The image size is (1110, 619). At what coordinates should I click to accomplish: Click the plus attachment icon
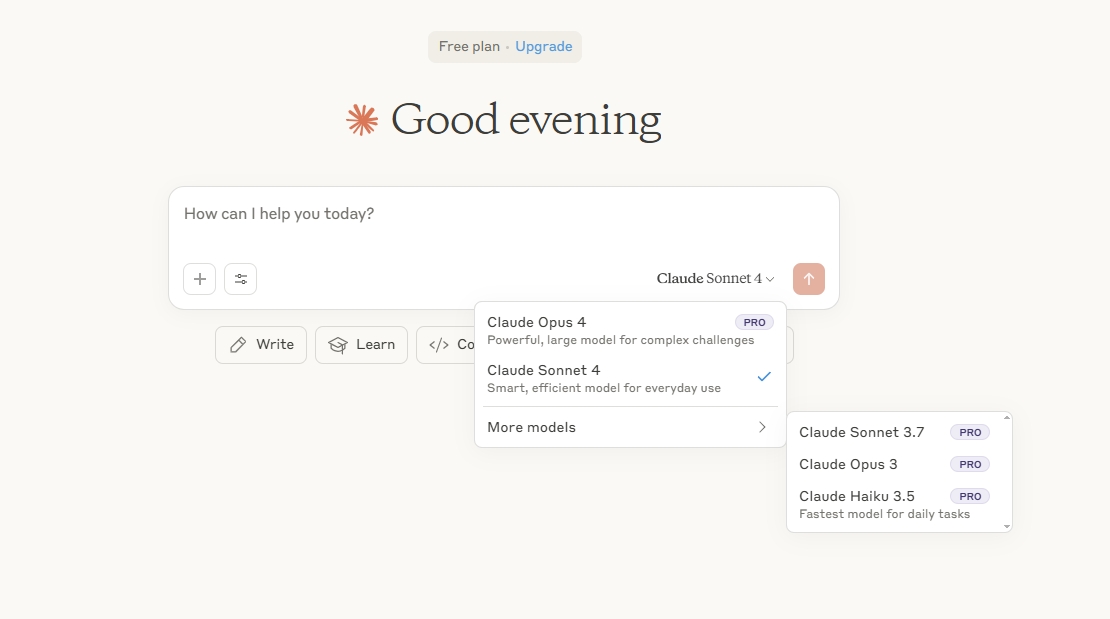pyautogui.click(x=200, y=279)
